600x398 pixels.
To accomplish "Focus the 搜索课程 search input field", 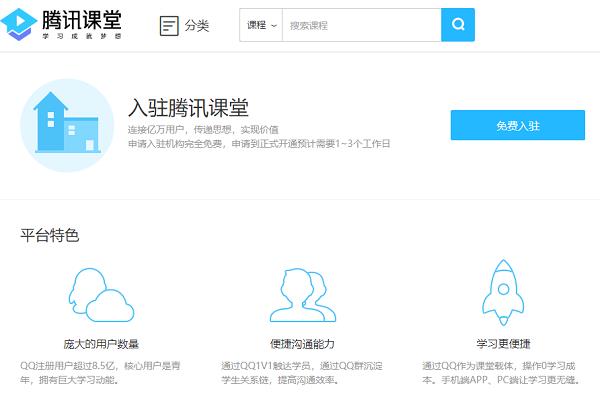I will [362, 25].
